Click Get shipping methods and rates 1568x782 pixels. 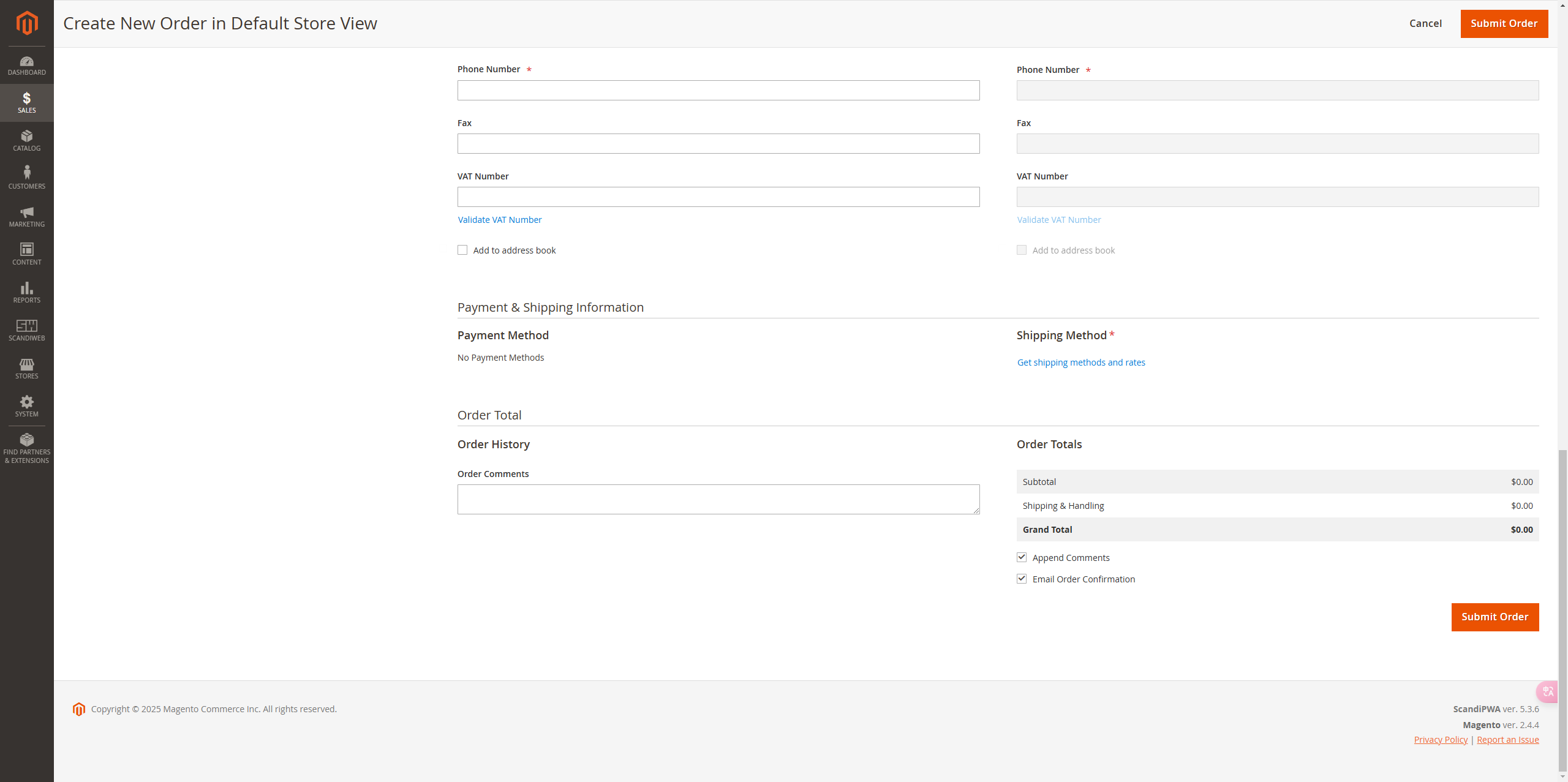(x=1080, y=363)
